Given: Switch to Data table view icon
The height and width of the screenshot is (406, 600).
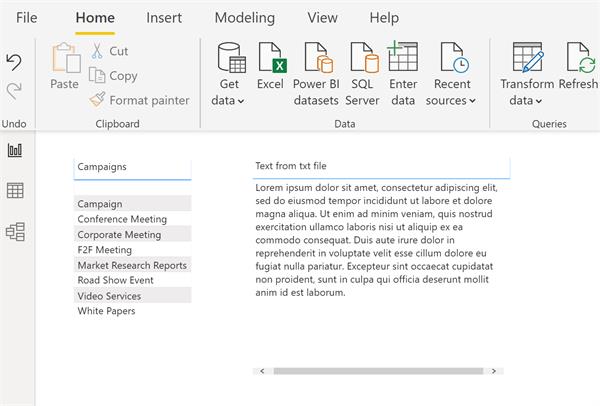Looking at the screenshot, I should [15, 190].
